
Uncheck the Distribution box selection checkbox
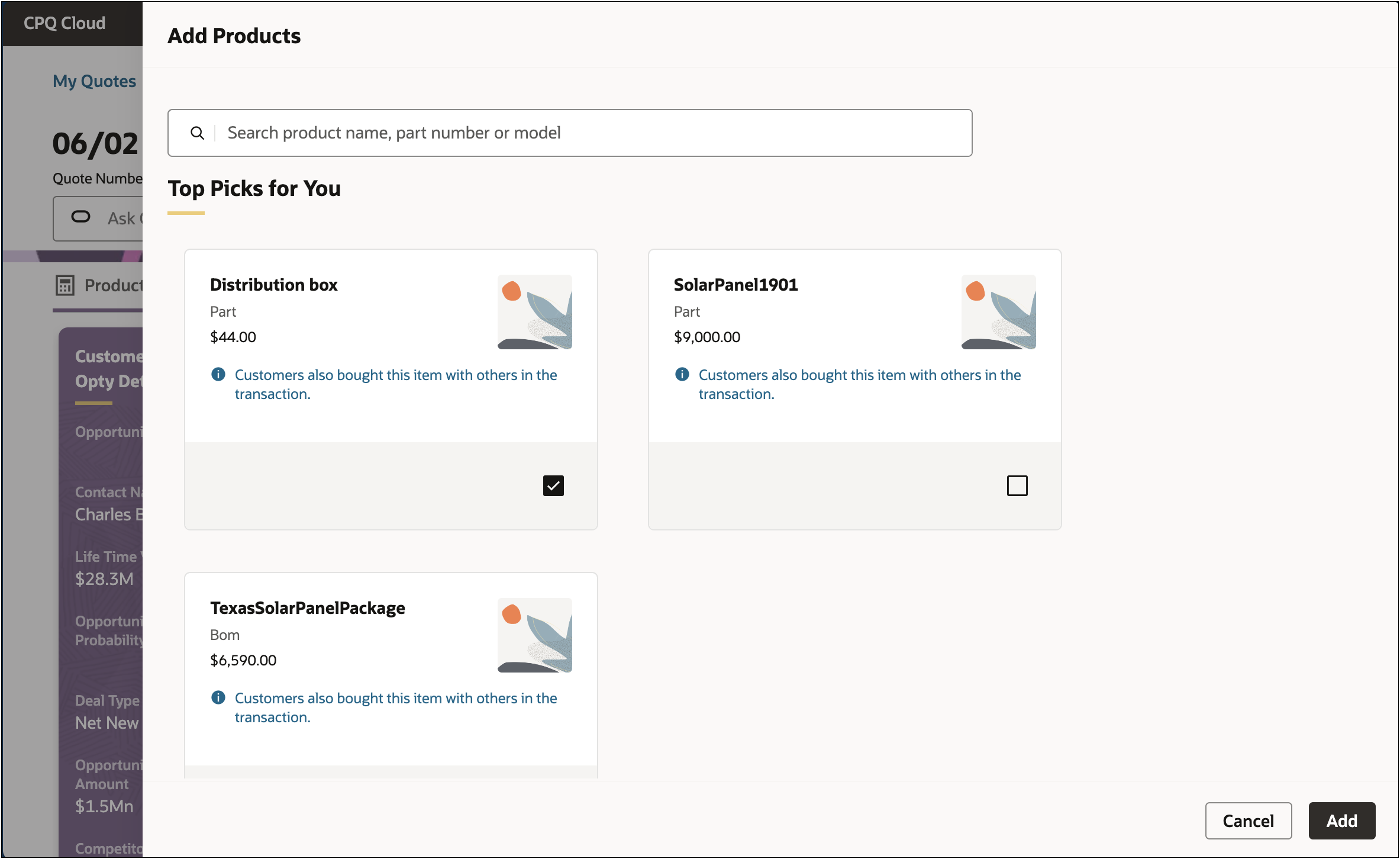pos(553,485)
